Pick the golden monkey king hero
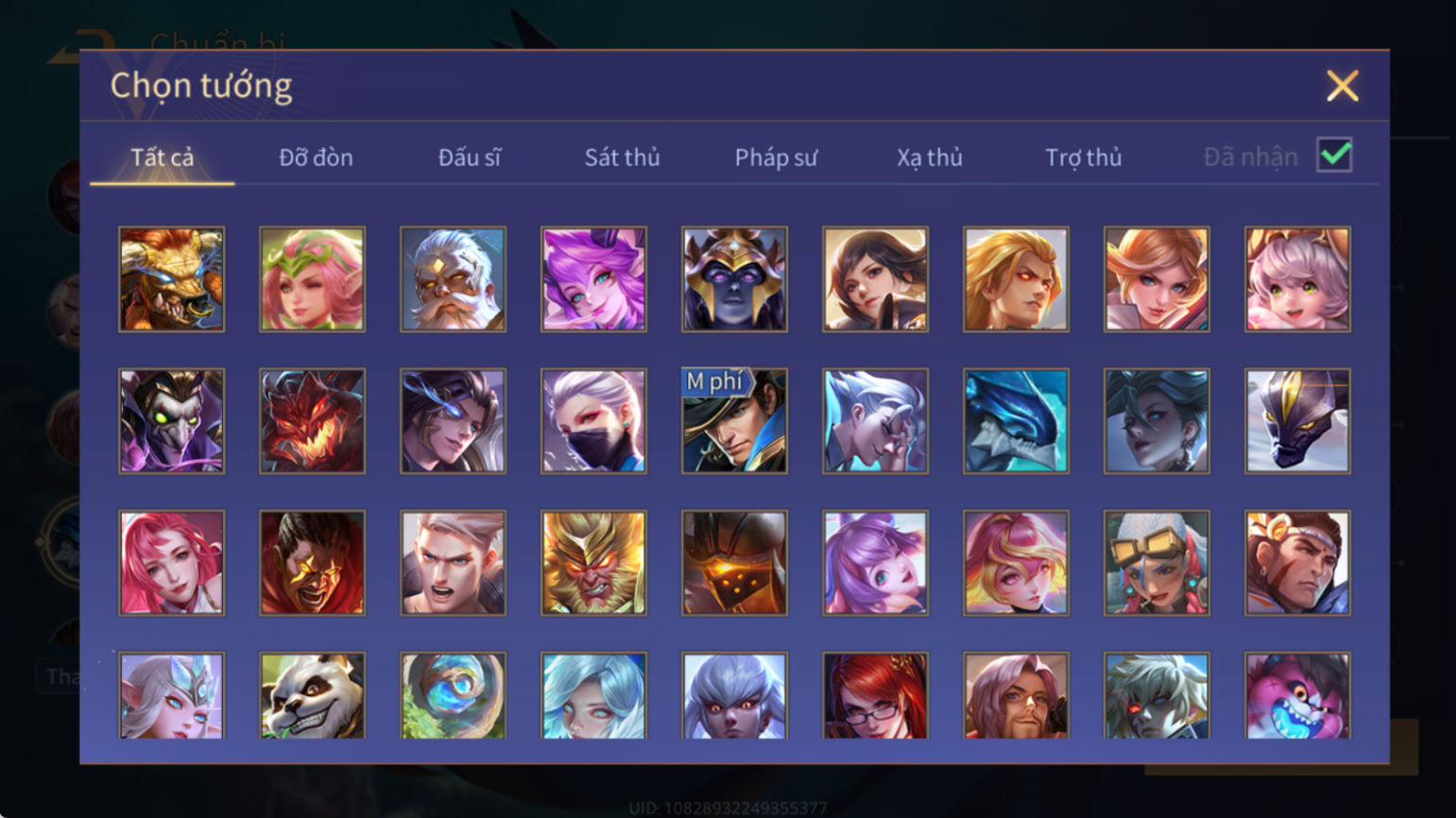Image resolution: width=1456 pixels, height=818 pixels. (593, 563)
